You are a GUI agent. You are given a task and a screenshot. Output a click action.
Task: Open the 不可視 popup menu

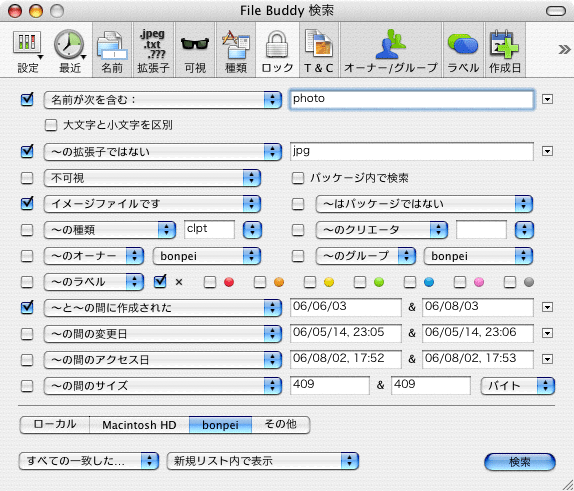[x=152, y=178]
